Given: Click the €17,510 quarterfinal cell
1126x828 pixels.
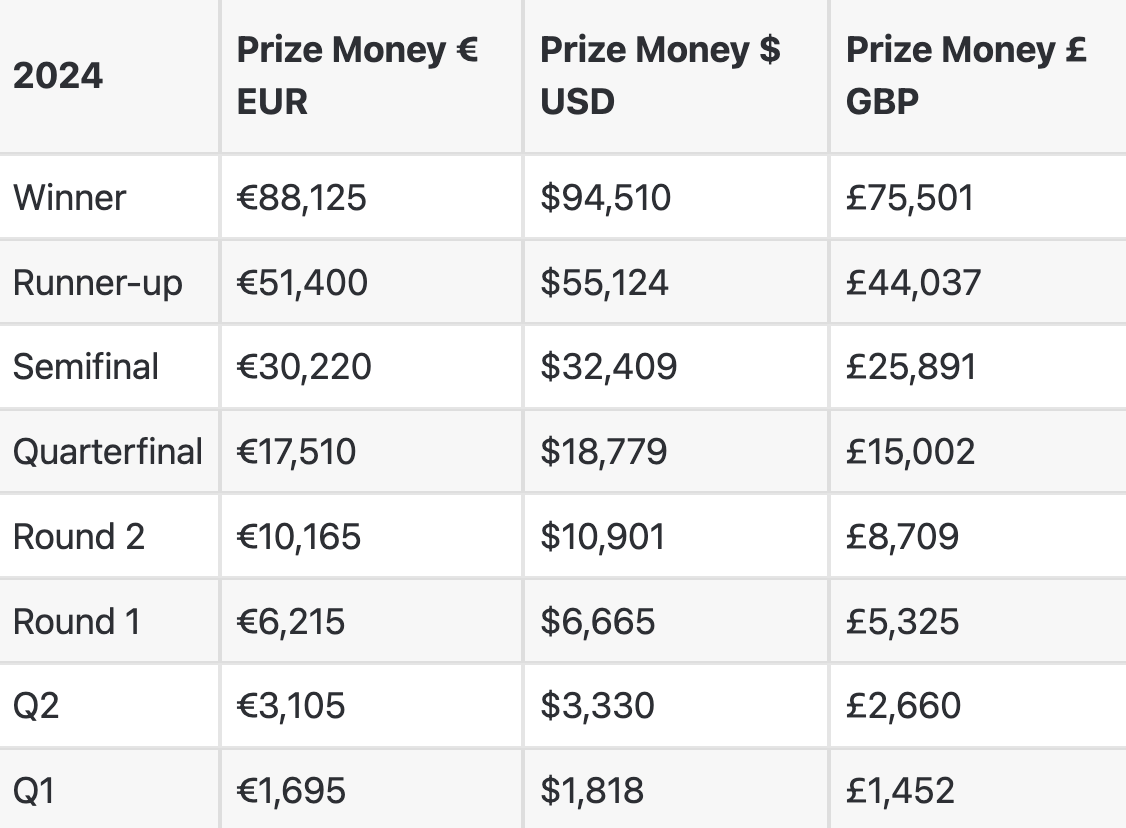Looking at the screenshot, I should pos(296,451).
